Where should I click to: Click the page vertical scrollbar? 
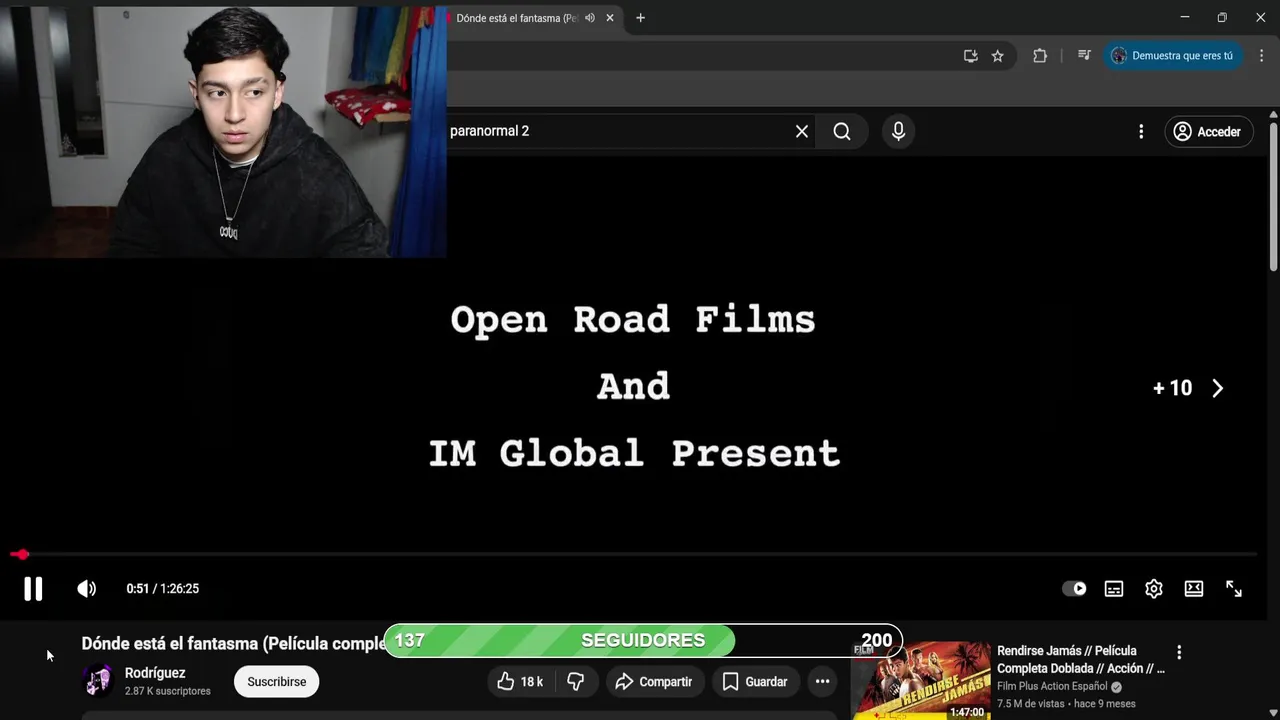tap(1273, 196)
